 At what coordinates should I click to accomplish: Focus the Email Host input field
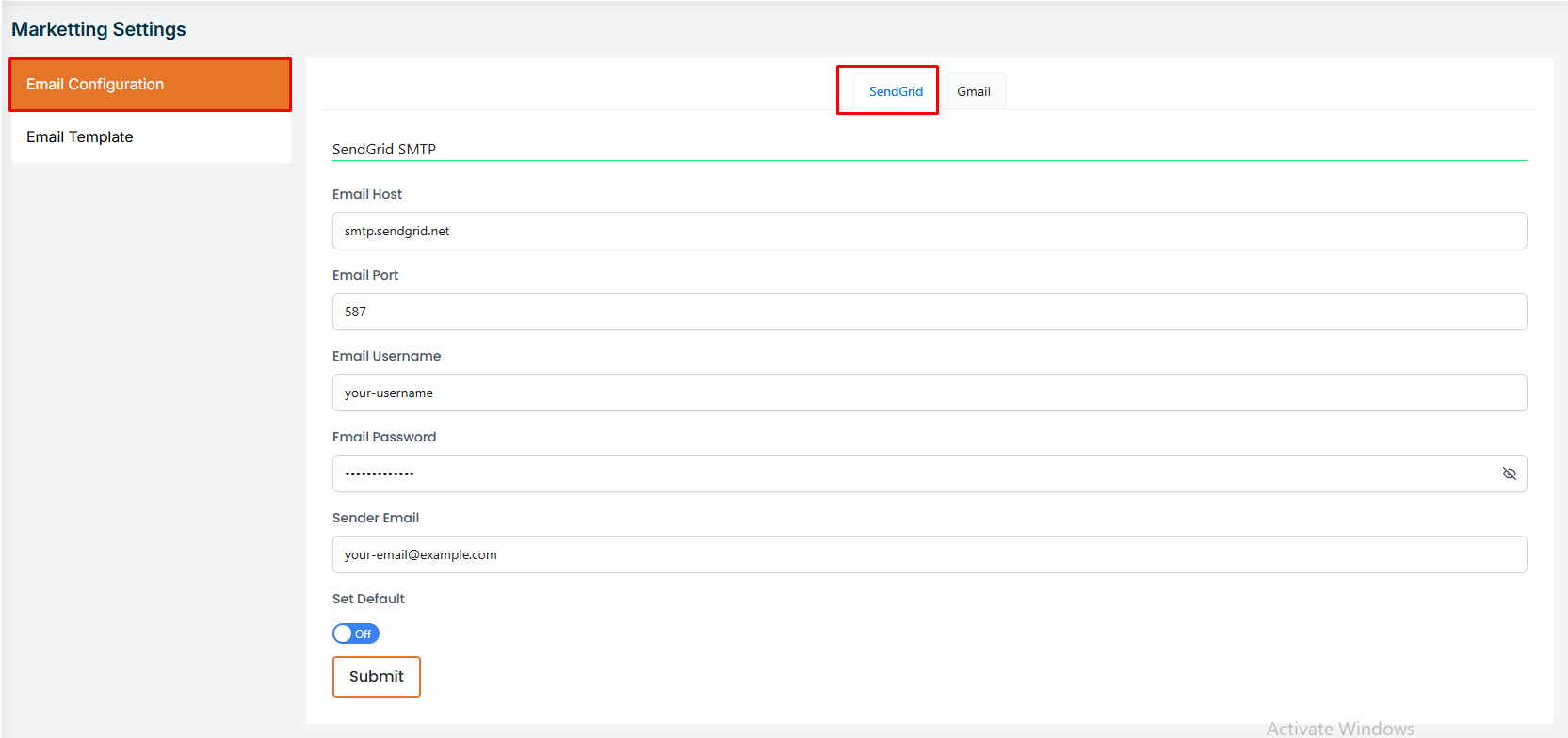coord(929,231)
